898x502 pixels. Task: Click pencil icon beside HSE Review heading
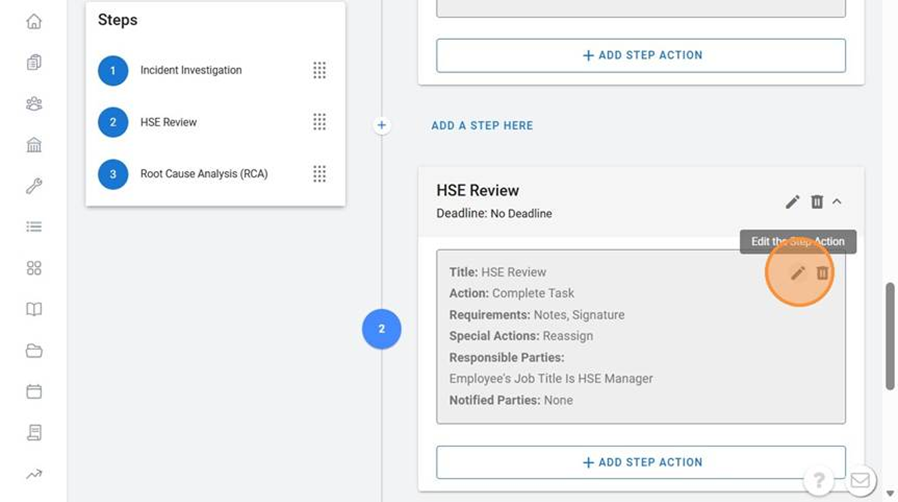(x=792, y=202)
